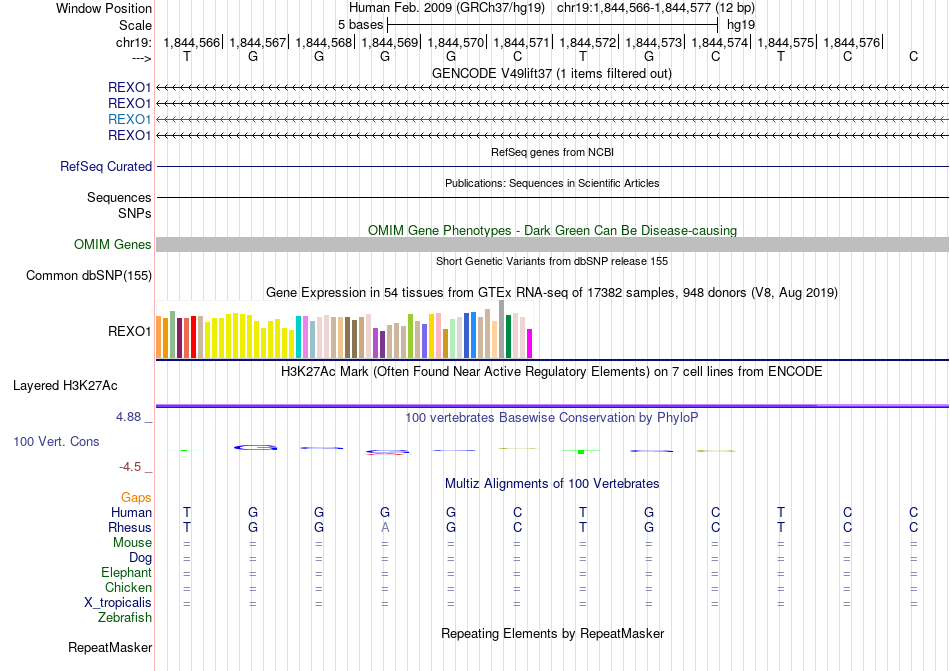Click the blue PhyloP conservation blob
Viewport: 950px width, 671px height.
tap(256, 448)
